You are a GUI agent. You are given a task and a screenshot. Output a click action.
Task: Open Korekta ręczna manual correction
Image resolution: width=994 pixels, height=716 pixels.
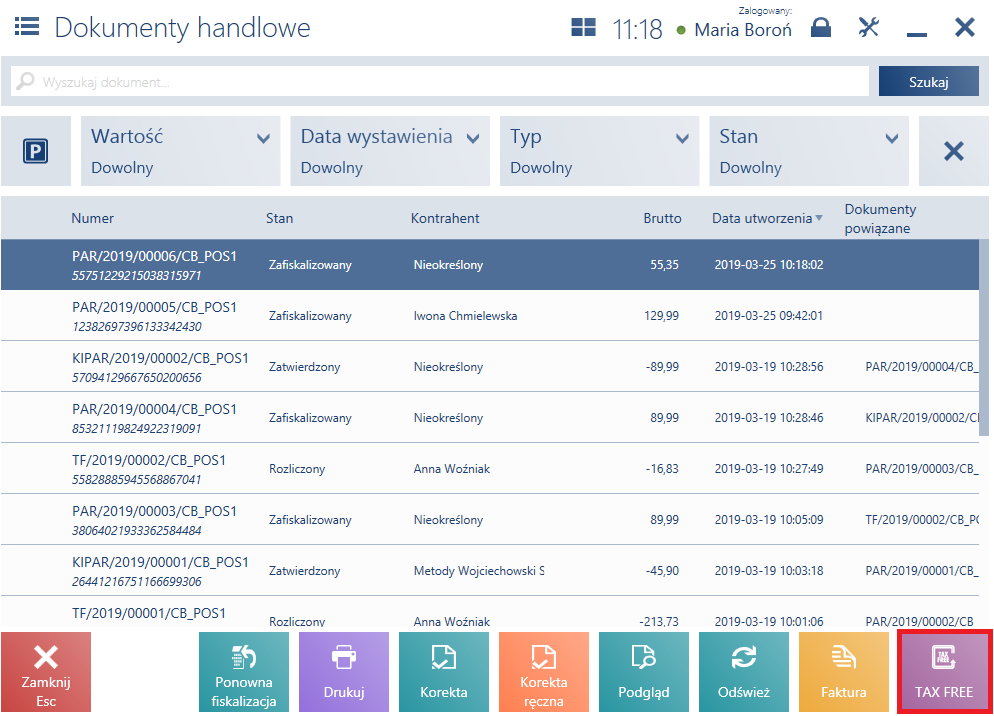(544, 672)
